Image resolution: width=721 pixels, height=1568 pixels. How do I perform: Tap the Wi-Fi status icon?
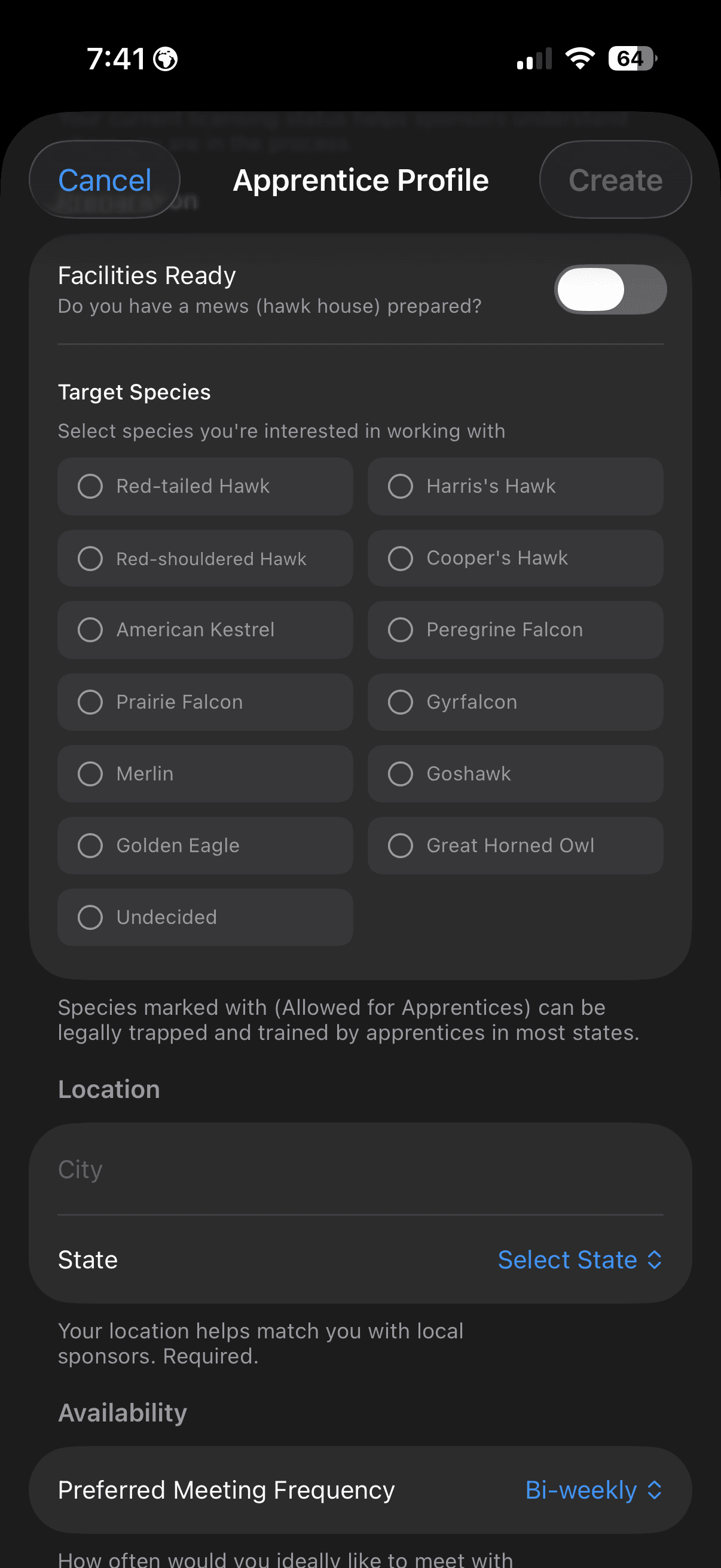579,59
